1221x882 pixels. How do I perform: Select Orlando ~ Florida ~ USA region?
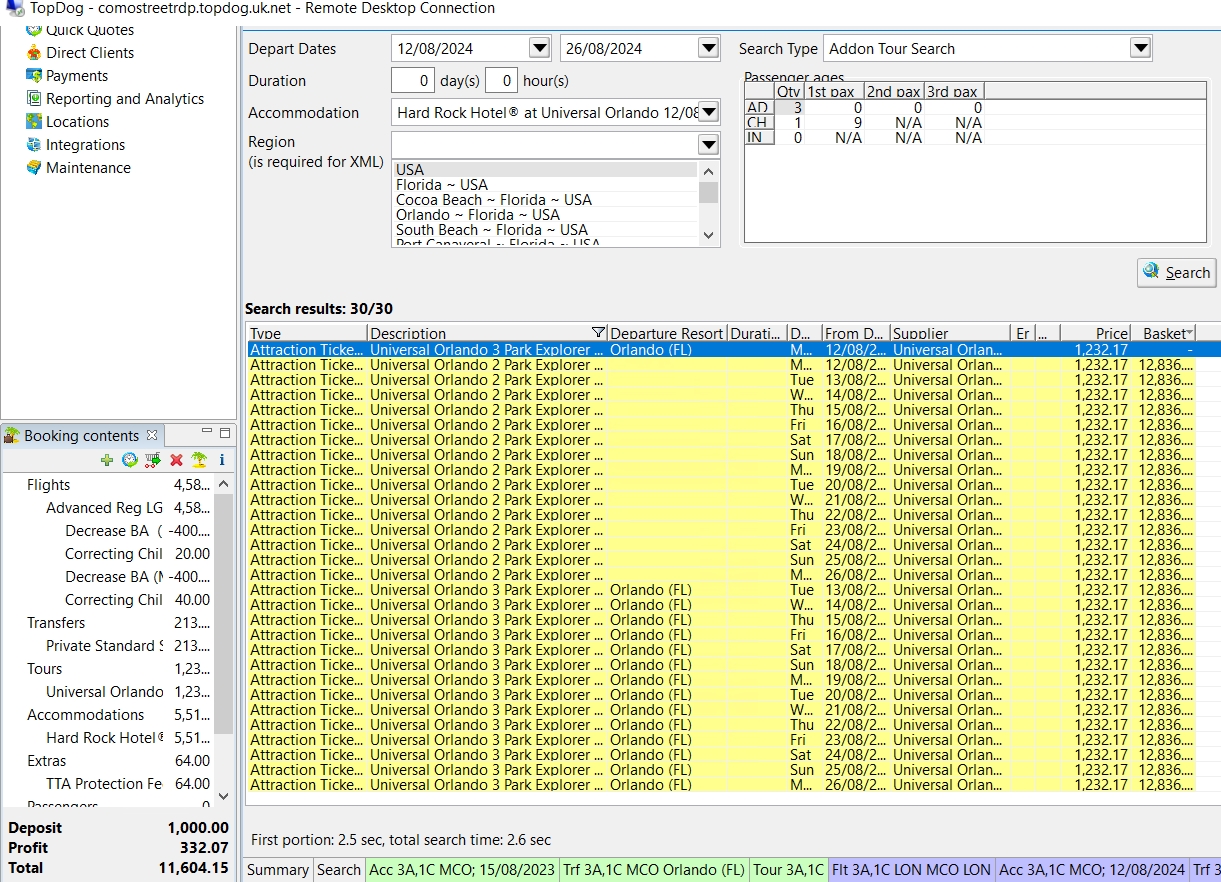477,215
